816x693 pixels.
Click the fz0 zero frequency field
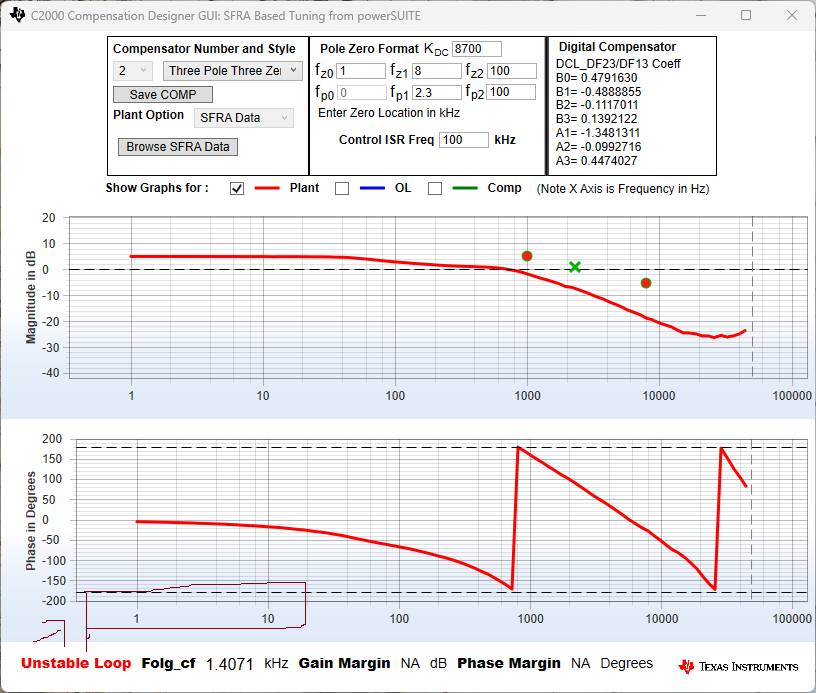click(361, 71)
